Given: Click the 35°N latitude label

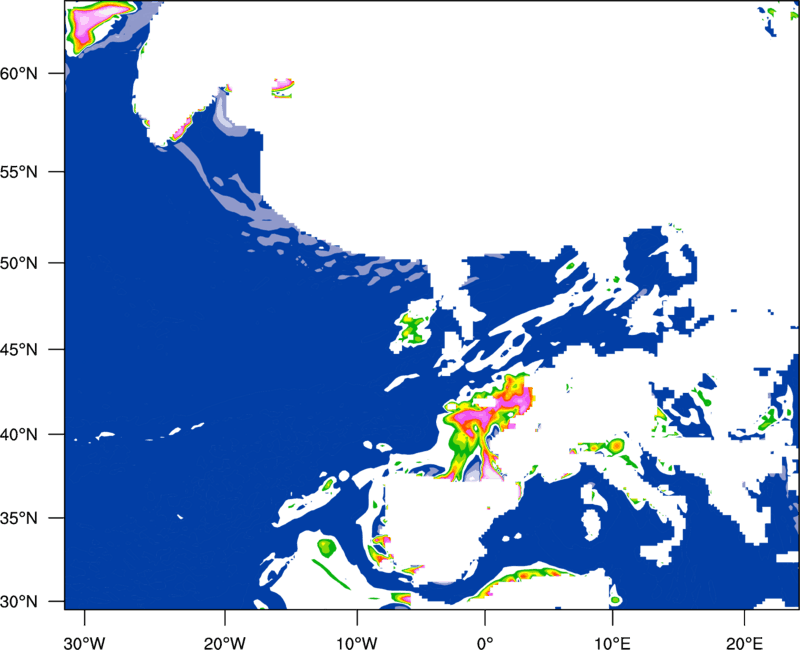Looking at the screenshot, I should (19, 518).
